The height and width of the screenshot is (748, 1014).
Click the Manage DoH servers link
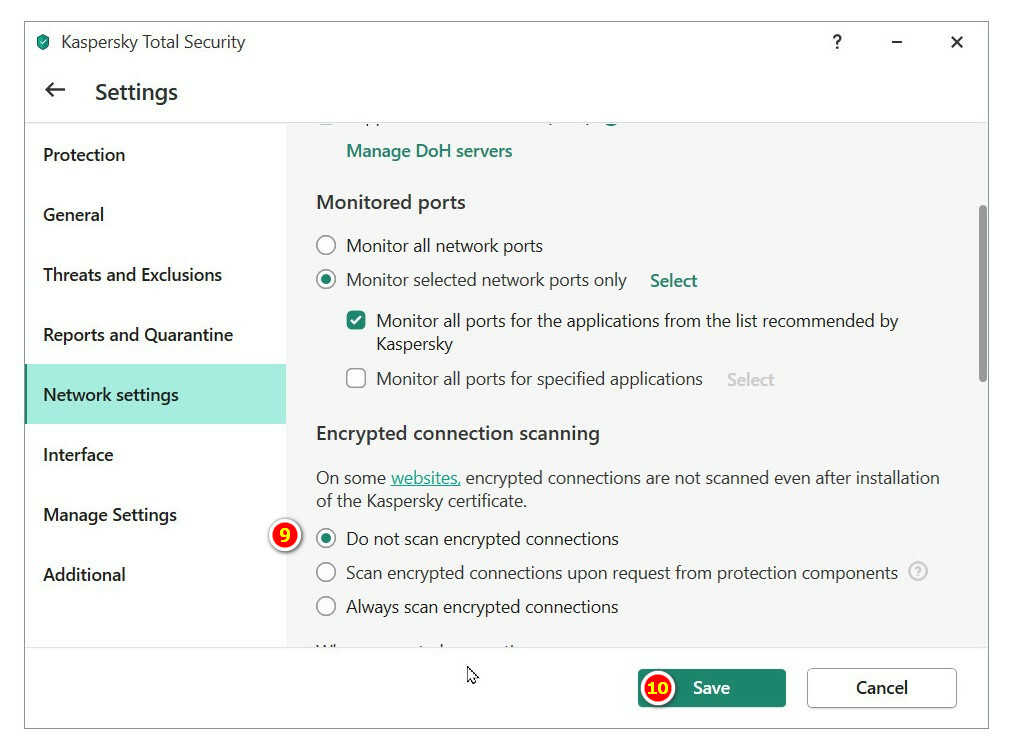click(429, 151)
